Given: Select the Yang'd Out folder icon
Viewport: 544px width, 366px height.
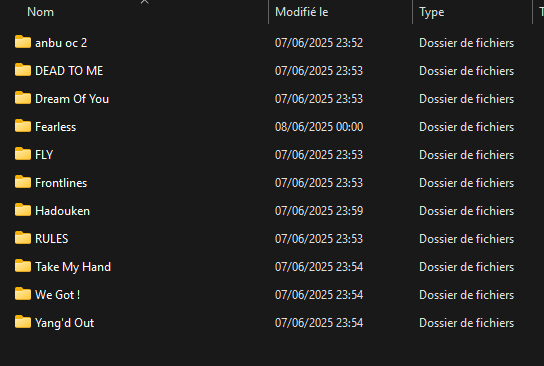Looking at the screenshot, I should 23,322.
